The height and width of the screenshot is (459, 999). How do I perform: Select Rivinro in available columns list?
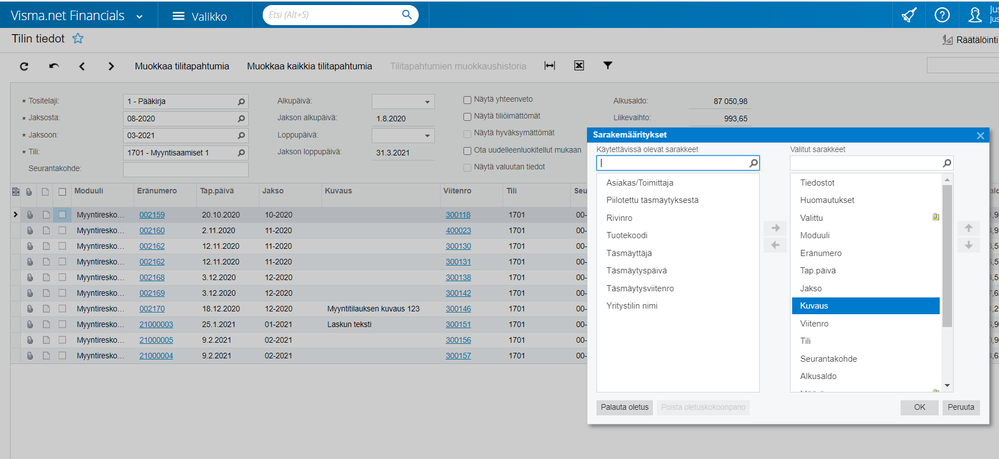[x=620, y=217]
